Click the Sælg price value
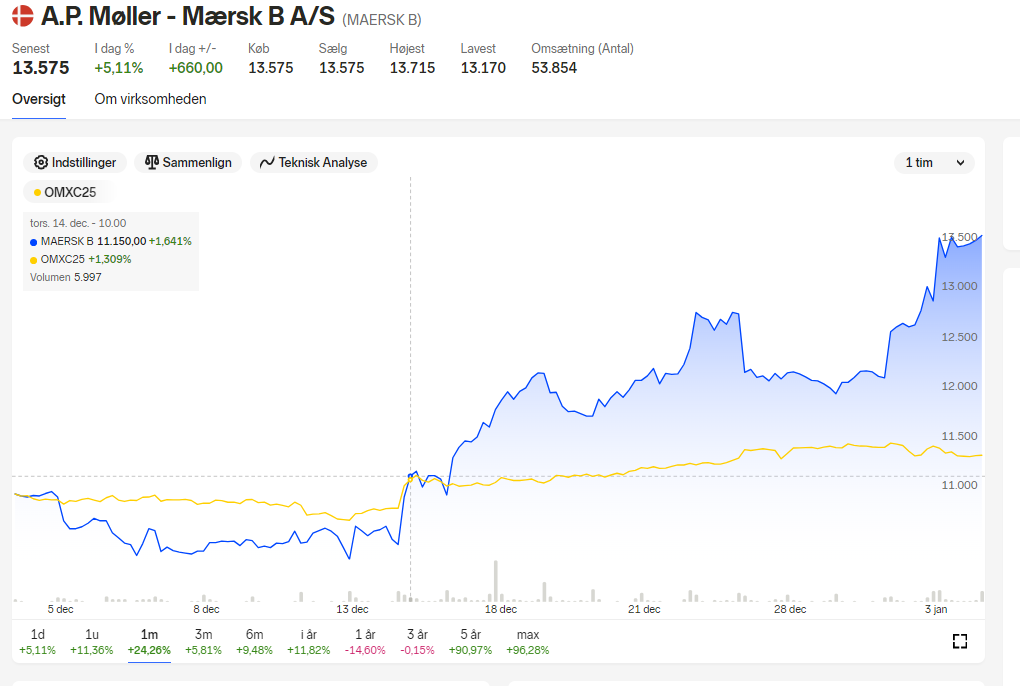Screen dimensions: 1020x686 [342, 68]
